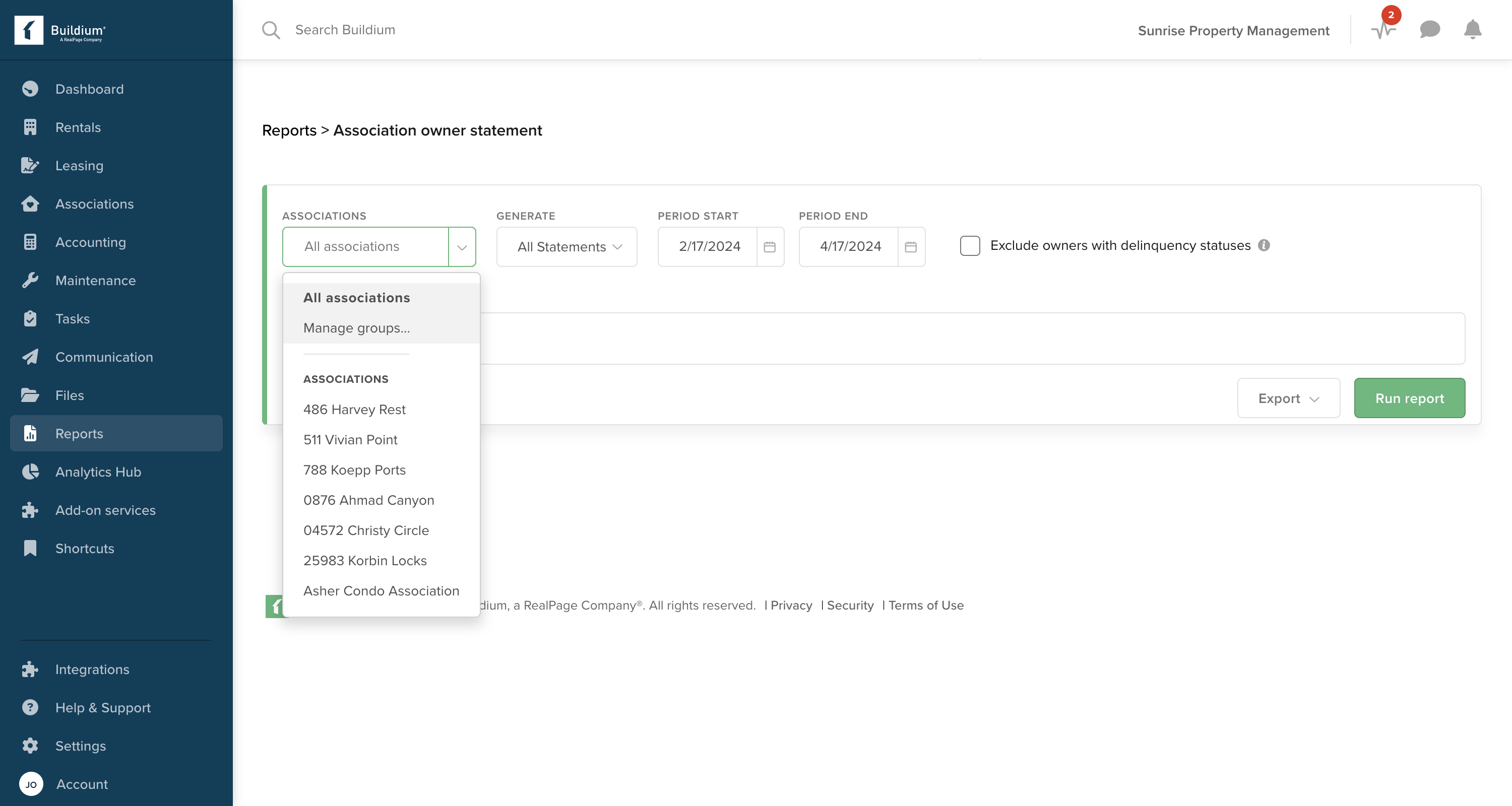Choose Asher Condo Association option
The height and width of the screenshot is (806, 1512).
381,591
